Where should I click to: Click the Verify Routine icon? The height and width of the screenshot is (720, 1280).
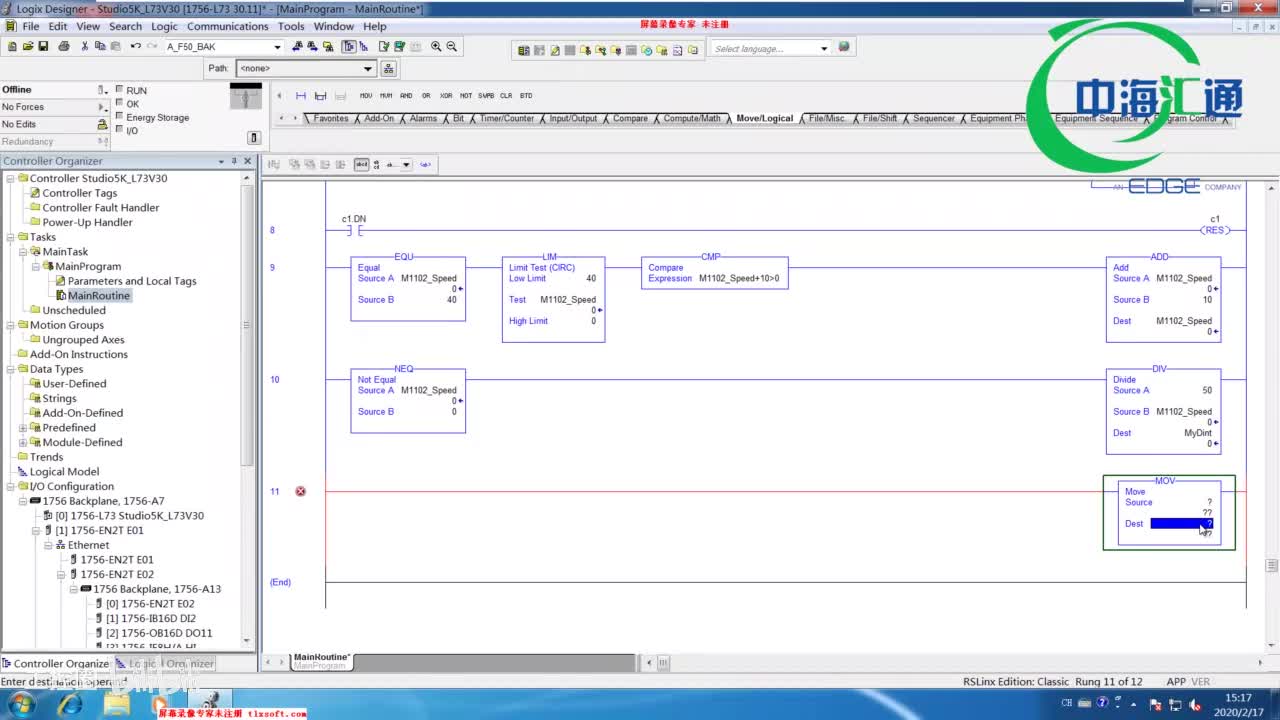pyautogui.click(x=384, y=46)
